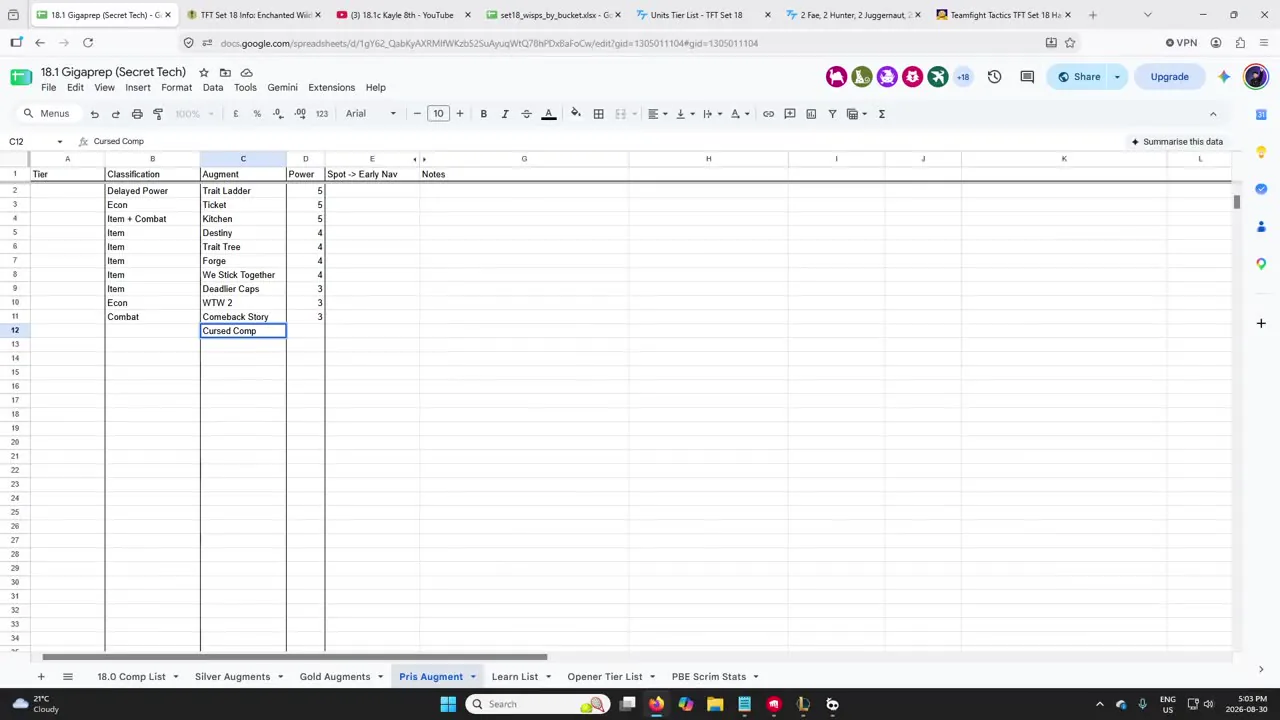Open version history clock icon

click(994, 77)
